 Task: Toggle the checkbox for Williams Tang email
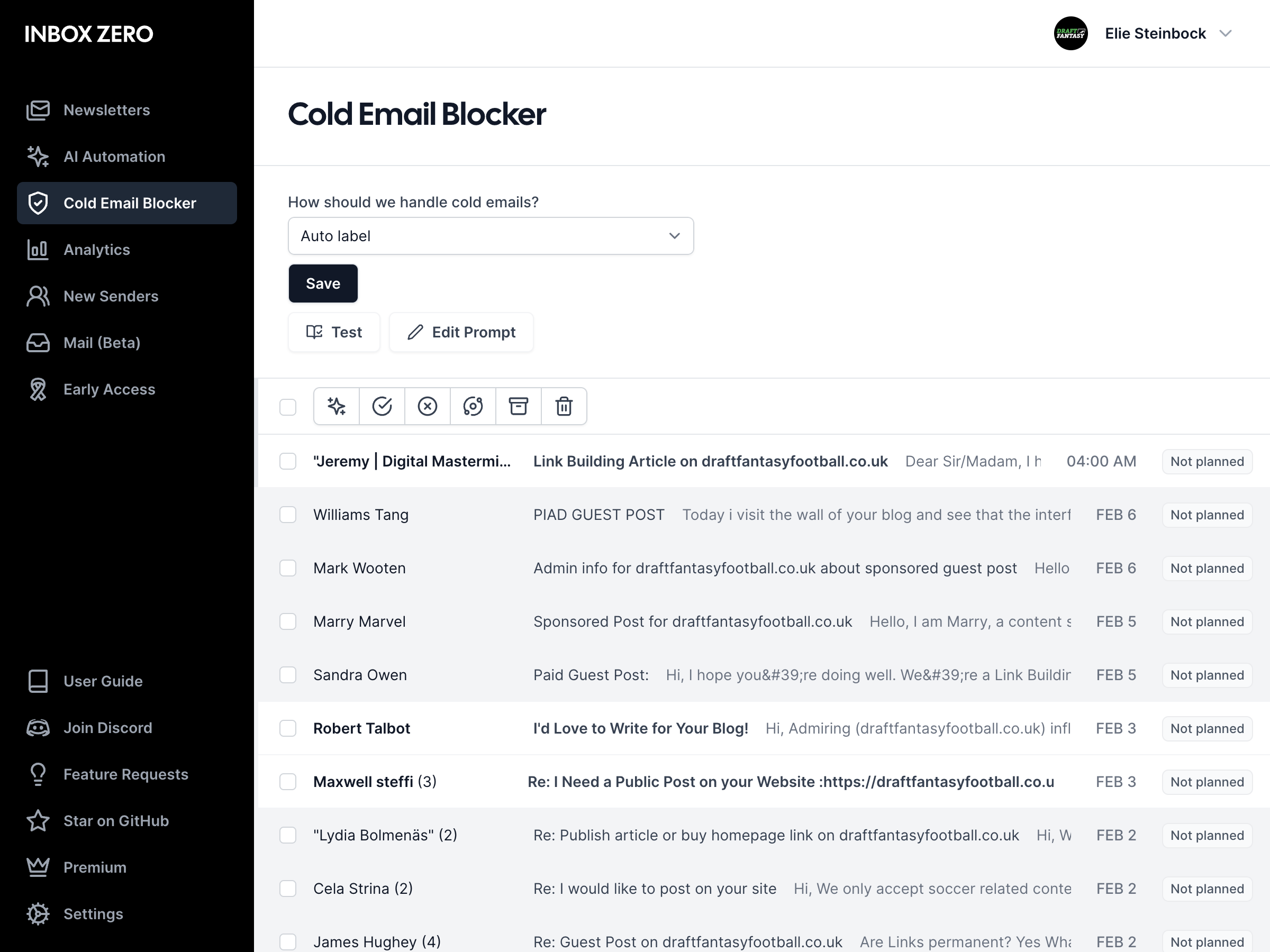coord(288,514)
